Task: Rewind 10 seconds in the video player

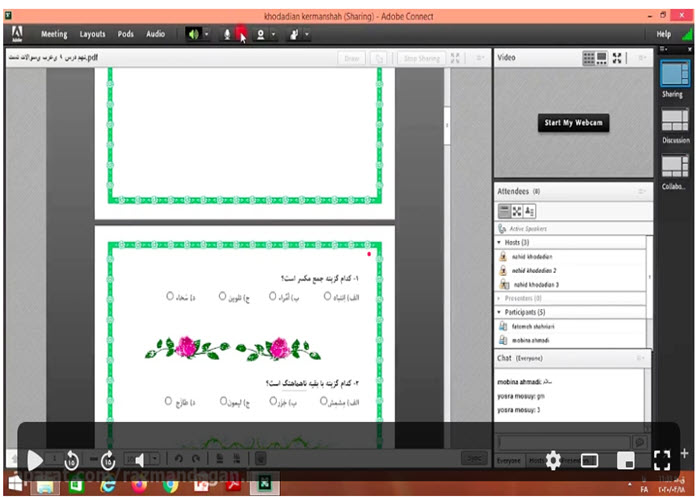Action: 71,461
